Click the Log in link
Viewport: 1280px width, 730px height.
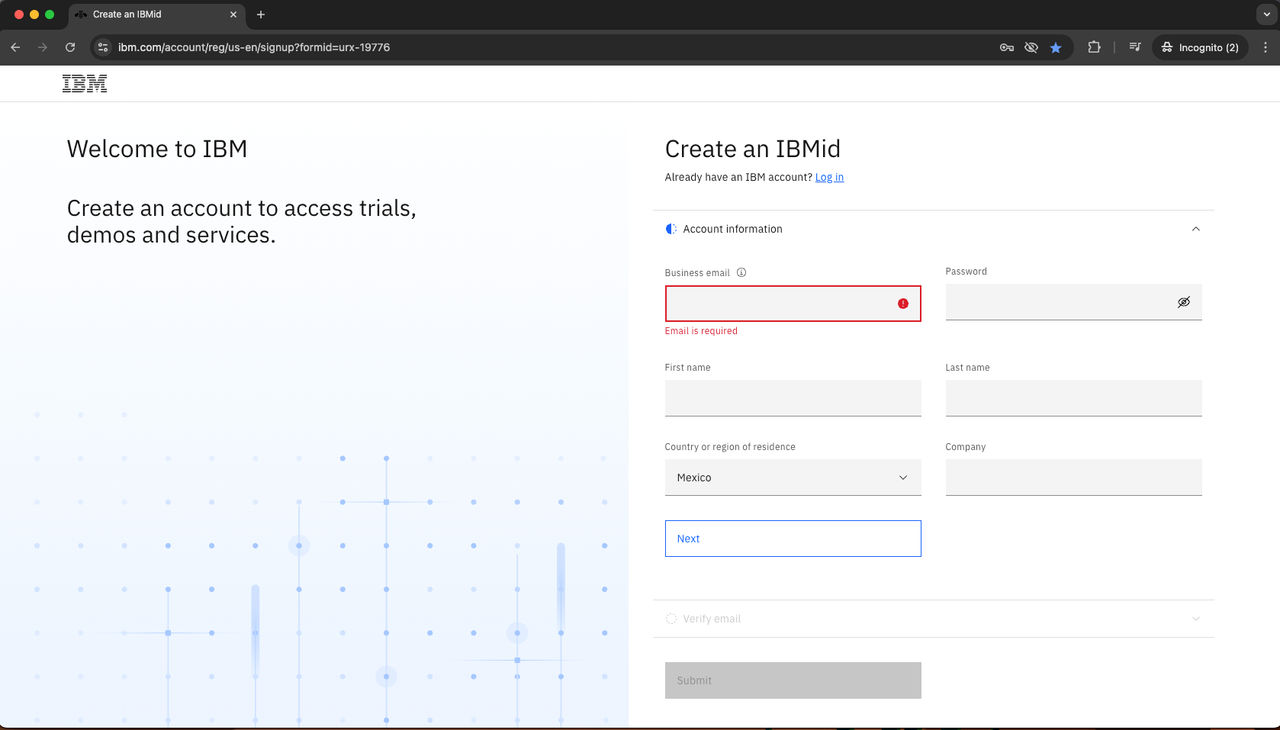coord(829,177)
